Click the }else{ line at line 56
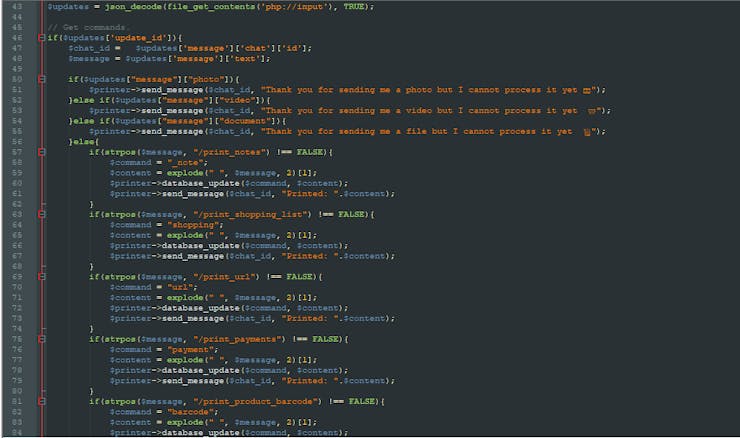Viewport: 740px width, 438px height. (x=84, y=142)
